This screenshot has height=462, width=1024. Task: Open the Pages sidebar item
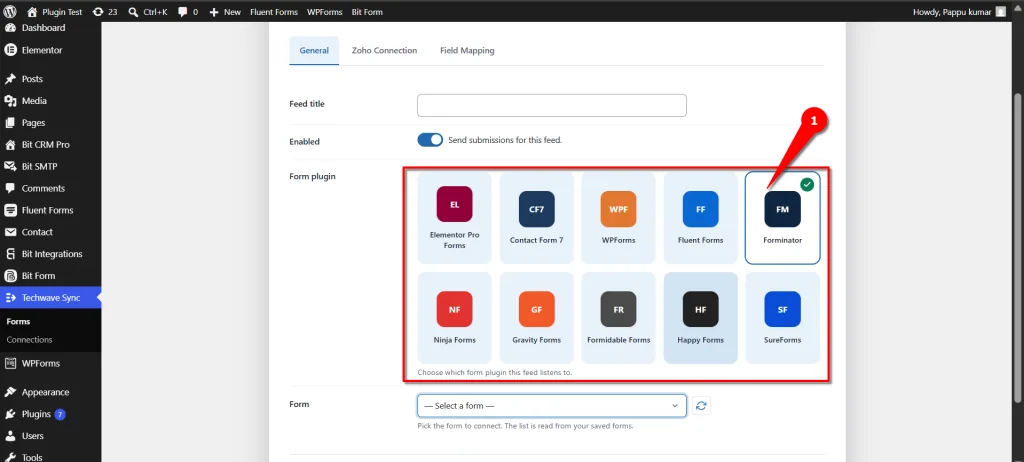(50, 123)
